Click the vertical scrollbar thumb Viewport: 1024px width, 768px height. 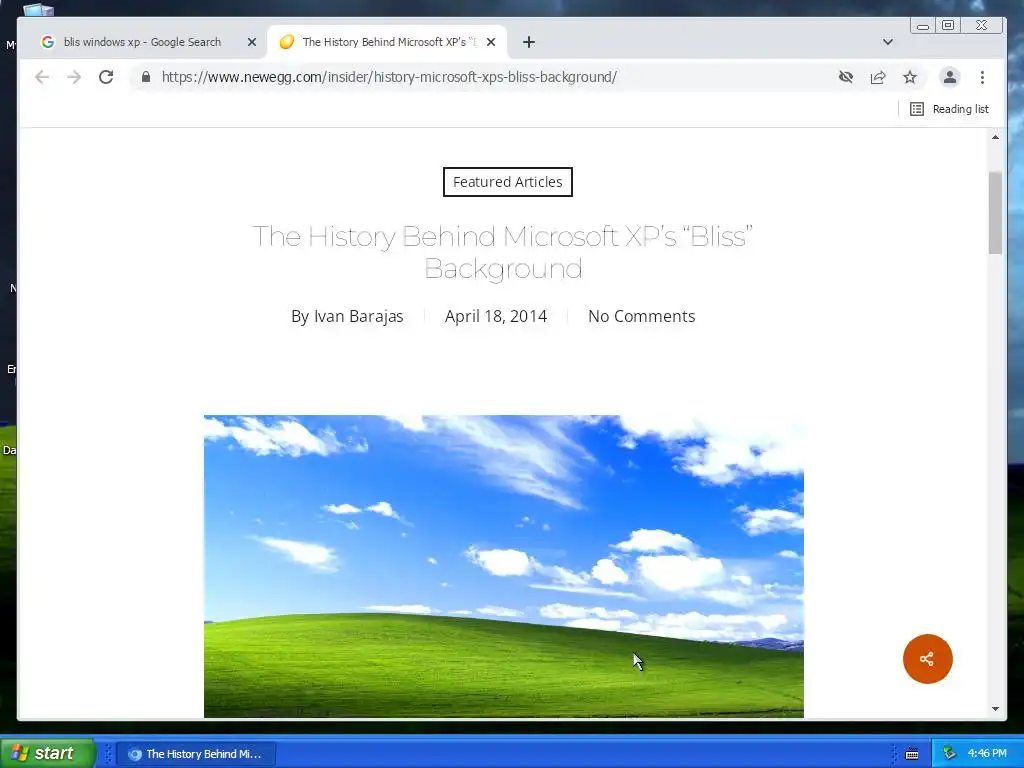point(995,213)
